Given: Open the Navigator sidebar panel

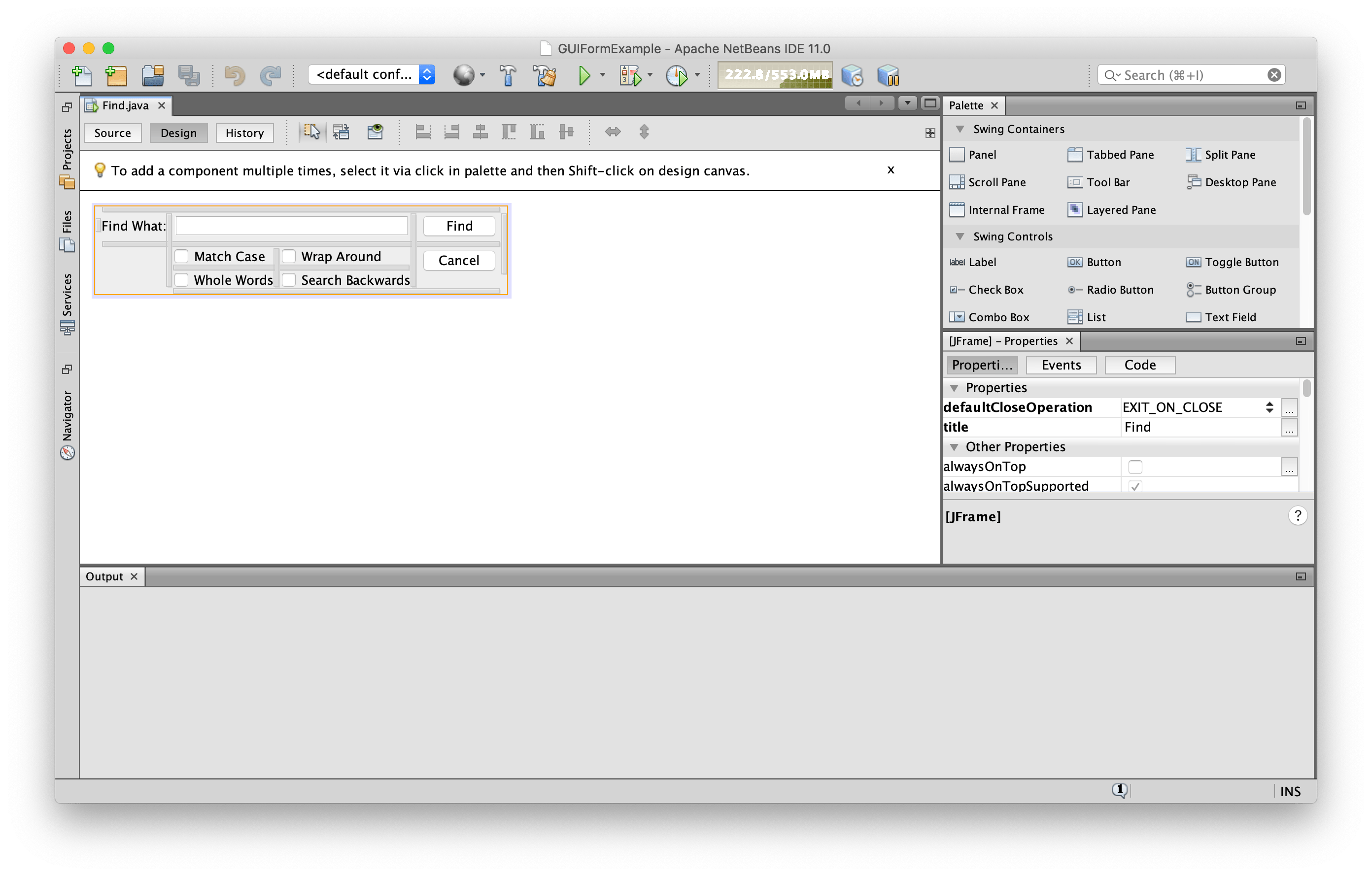Looking at the screenshot, I should [67, 424].
